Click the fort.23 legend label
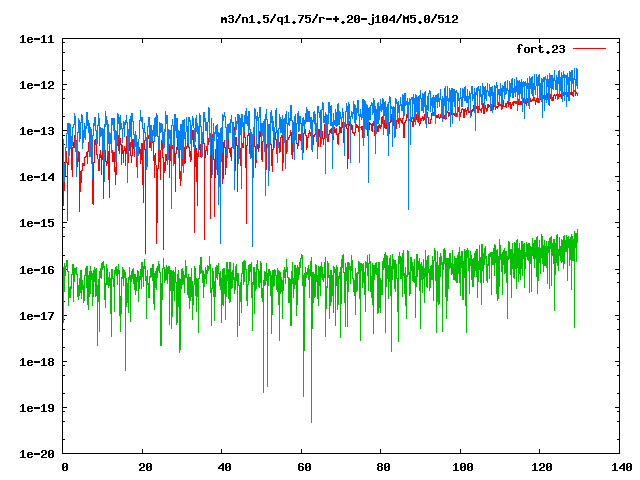 pos(541,49)
